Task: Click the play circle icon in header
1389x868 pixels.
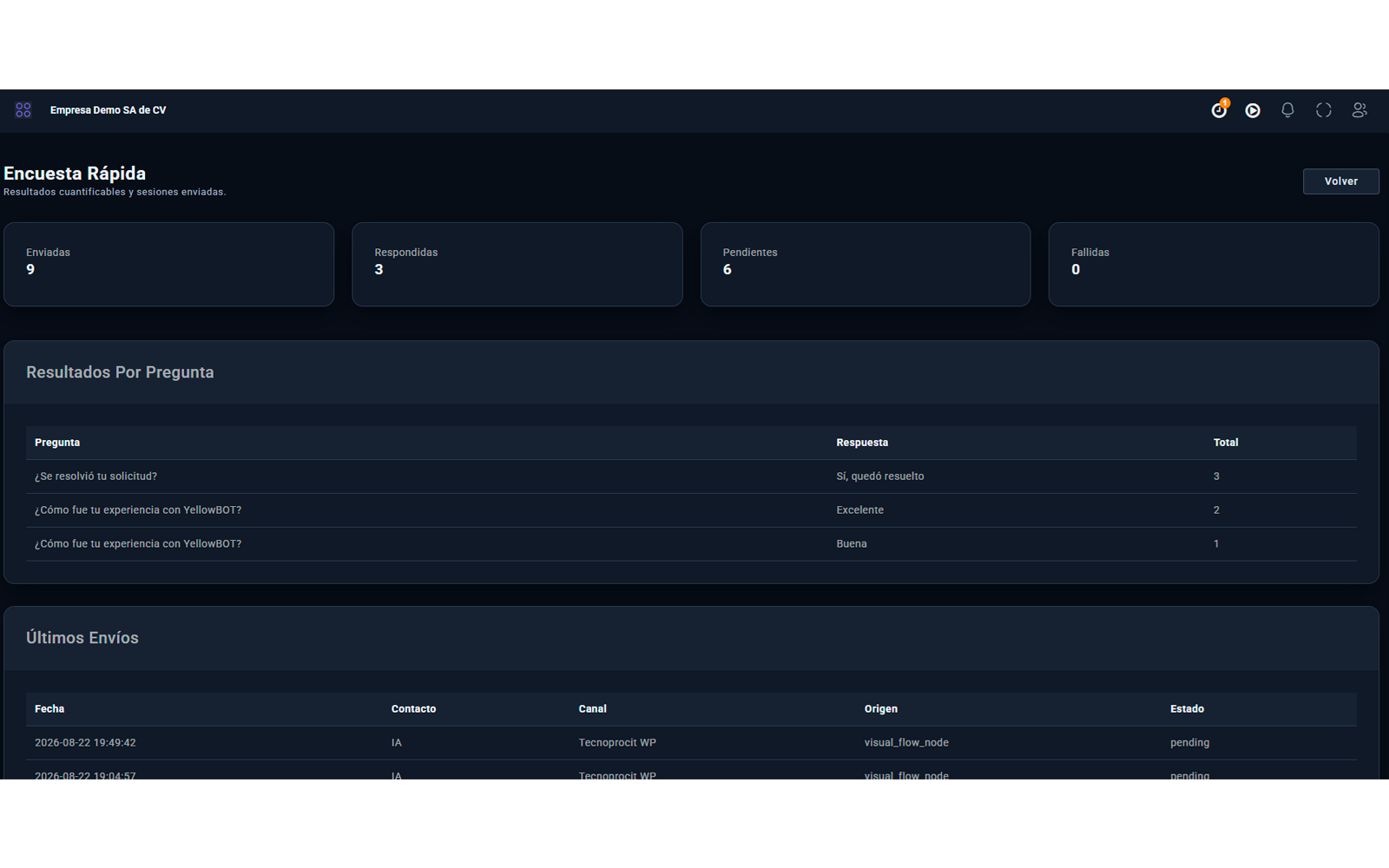Action: (x=1253, y=110)
